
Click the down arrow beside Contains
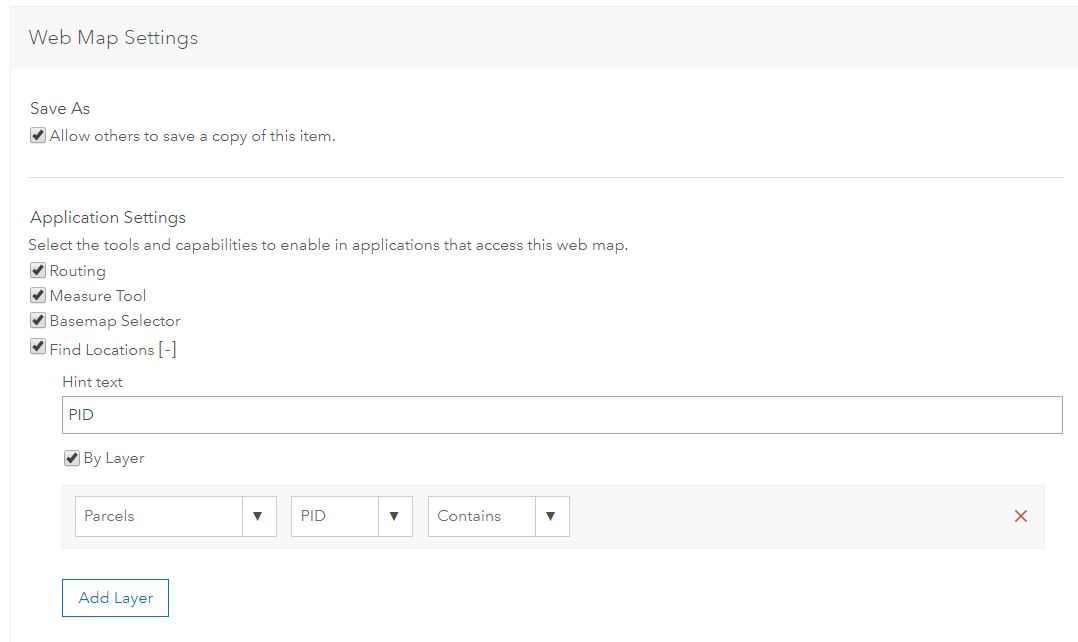click(551, 516)
